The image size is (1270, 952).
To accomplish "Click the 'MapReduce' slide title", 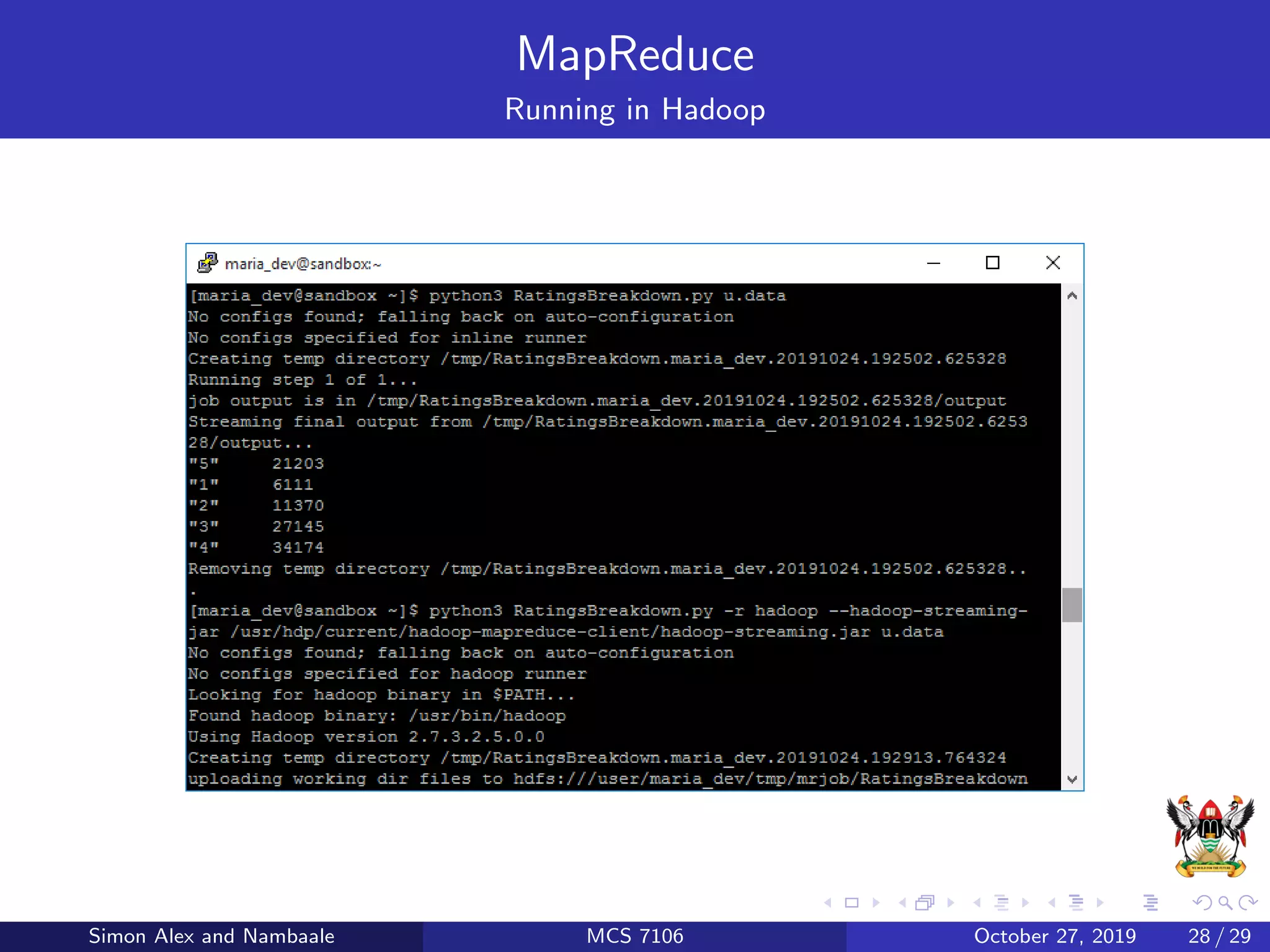I will tap(635, 54).
